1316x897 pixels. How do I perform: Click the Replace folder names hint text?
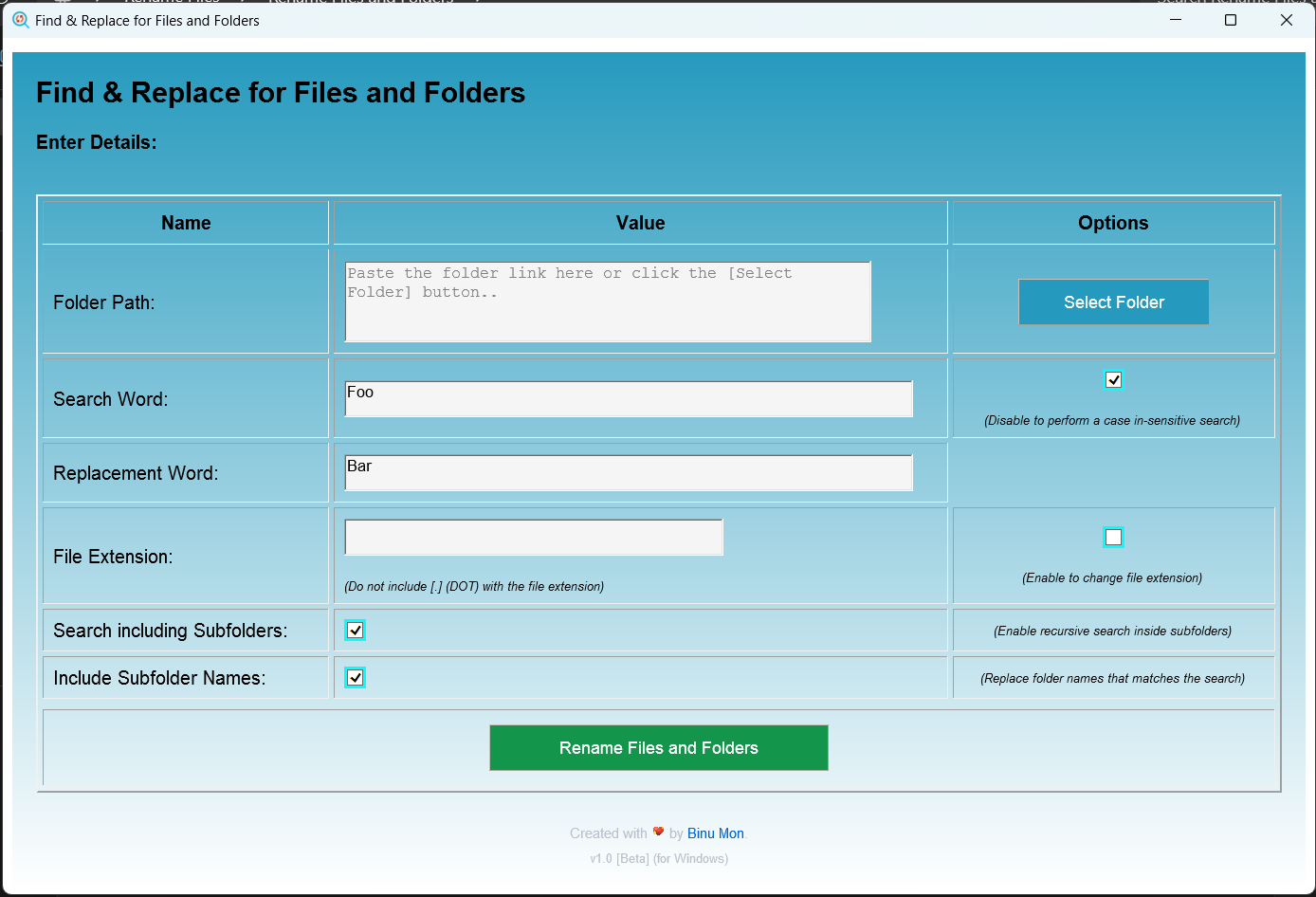click(1112, 678)
